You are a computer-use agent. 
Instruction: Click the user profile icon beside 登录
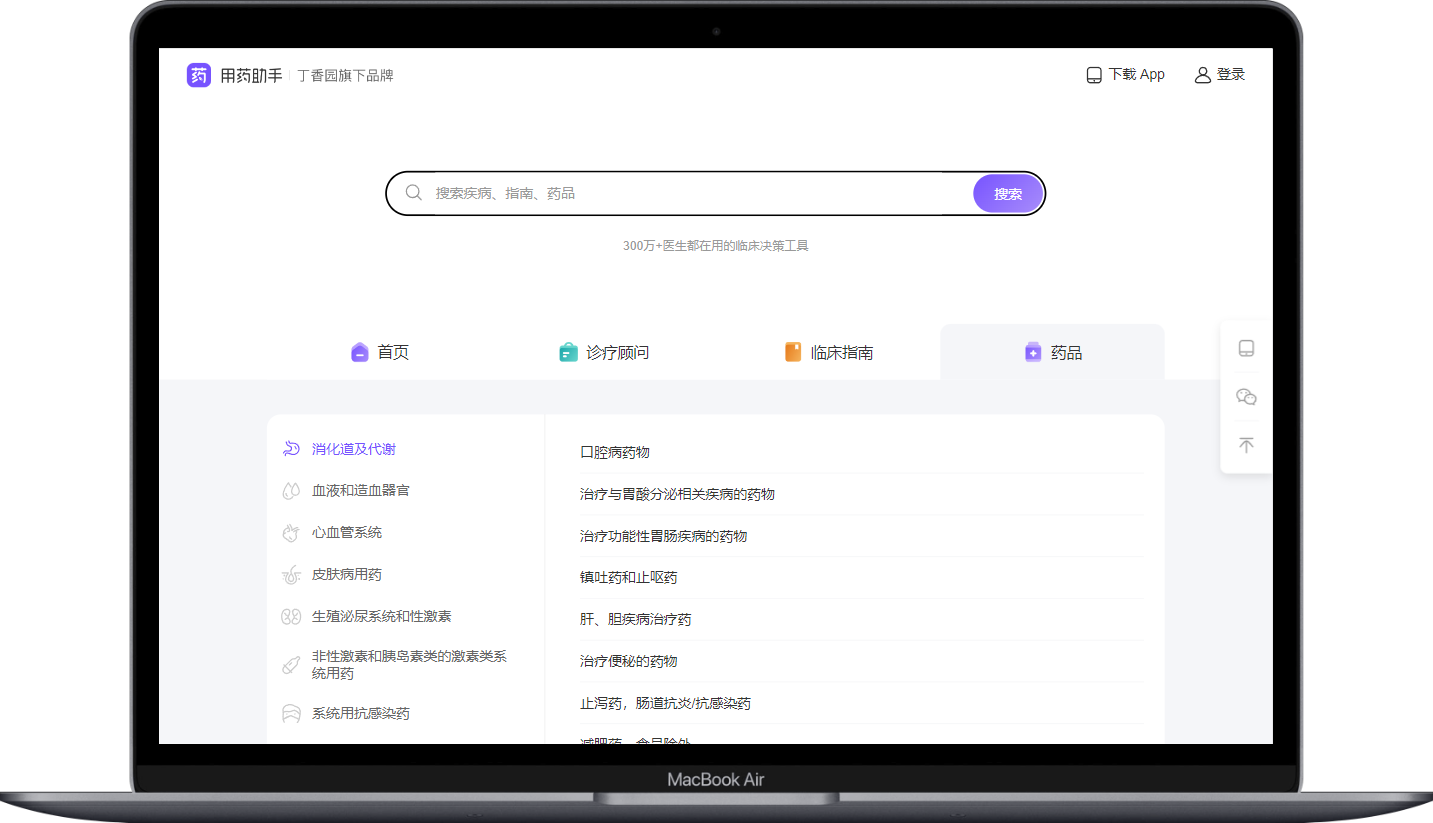click(x=1203, y=75)
